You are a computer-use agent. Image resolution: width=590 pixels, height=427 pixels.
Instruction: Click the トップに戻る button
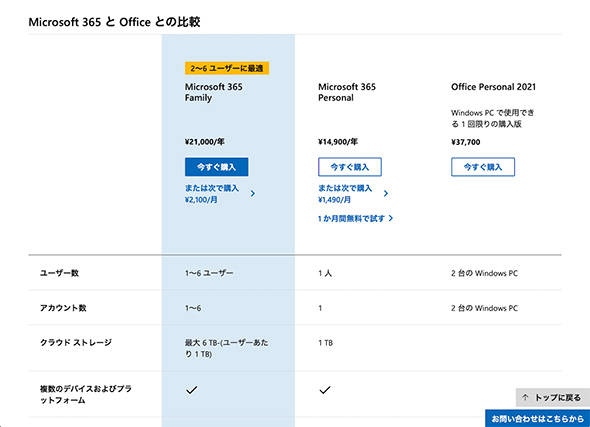click(553, 397)
